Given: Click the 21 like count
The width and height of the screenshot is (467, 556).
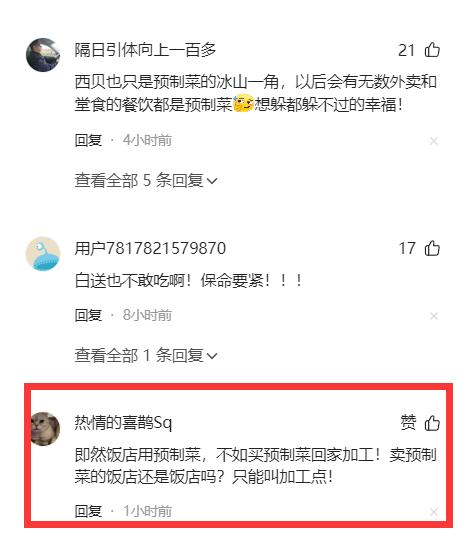Looking at the screenshot, I should click(x=406, y=50).
